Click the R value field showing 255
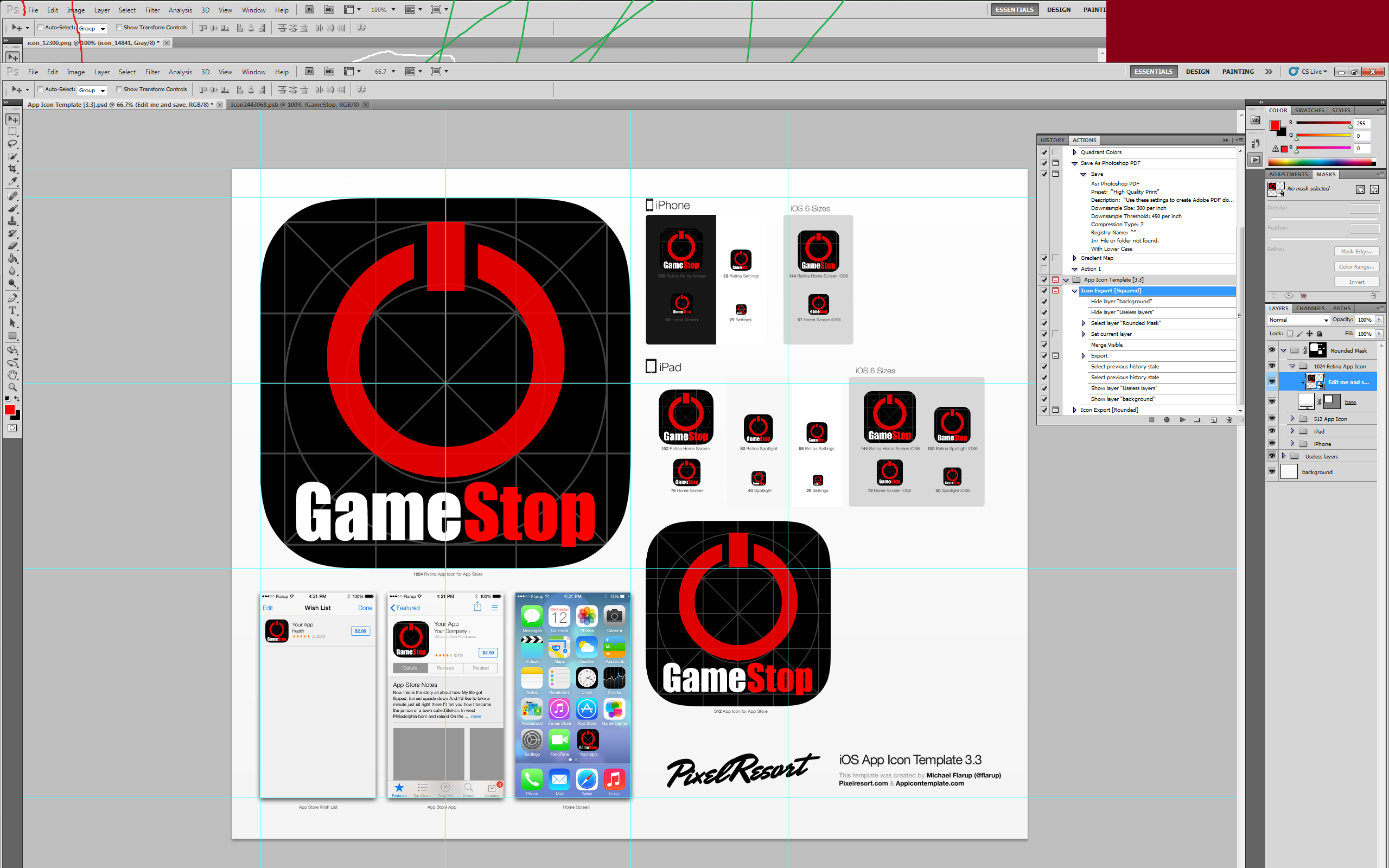 (x=1362, y=124)
